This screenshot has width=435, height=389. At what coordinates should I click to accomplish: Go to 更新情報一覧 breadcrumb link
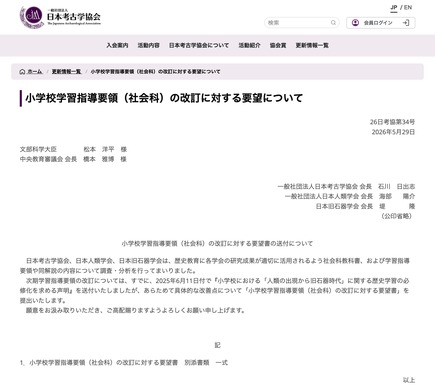point(66,72)
